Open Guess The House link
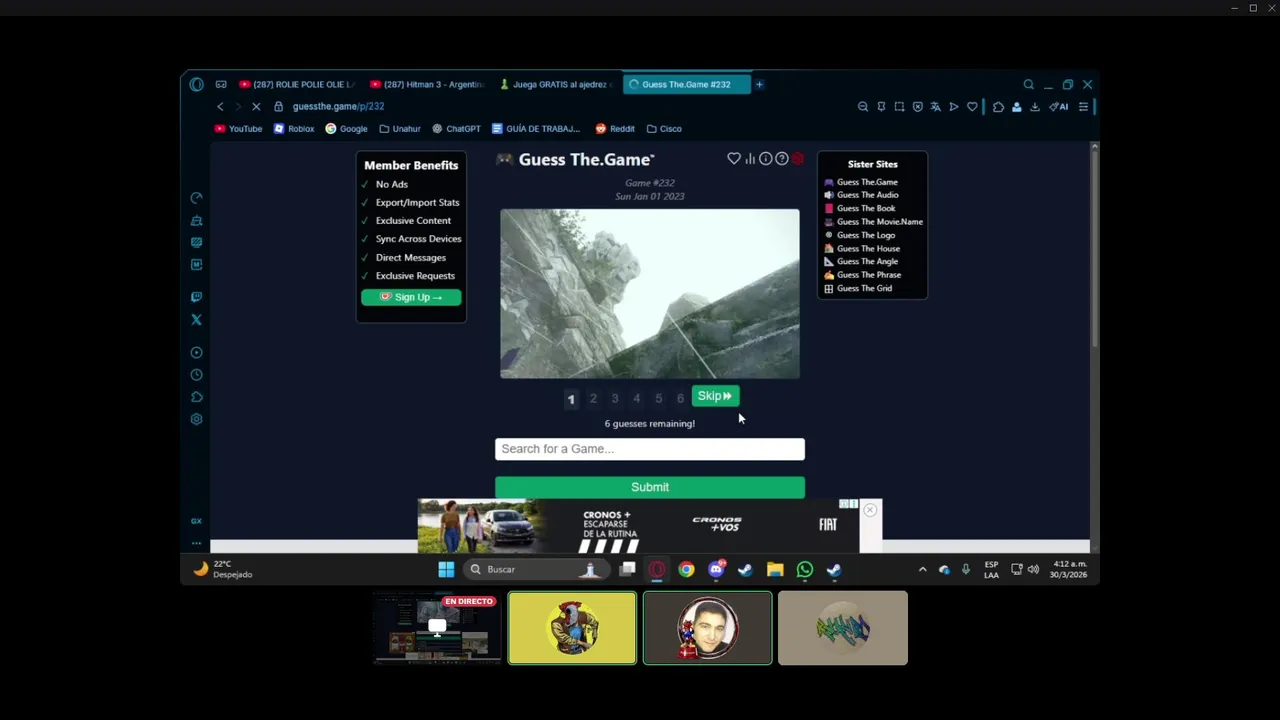The width and height of the screenshot is (1280, 720). (x=862, y=248)
